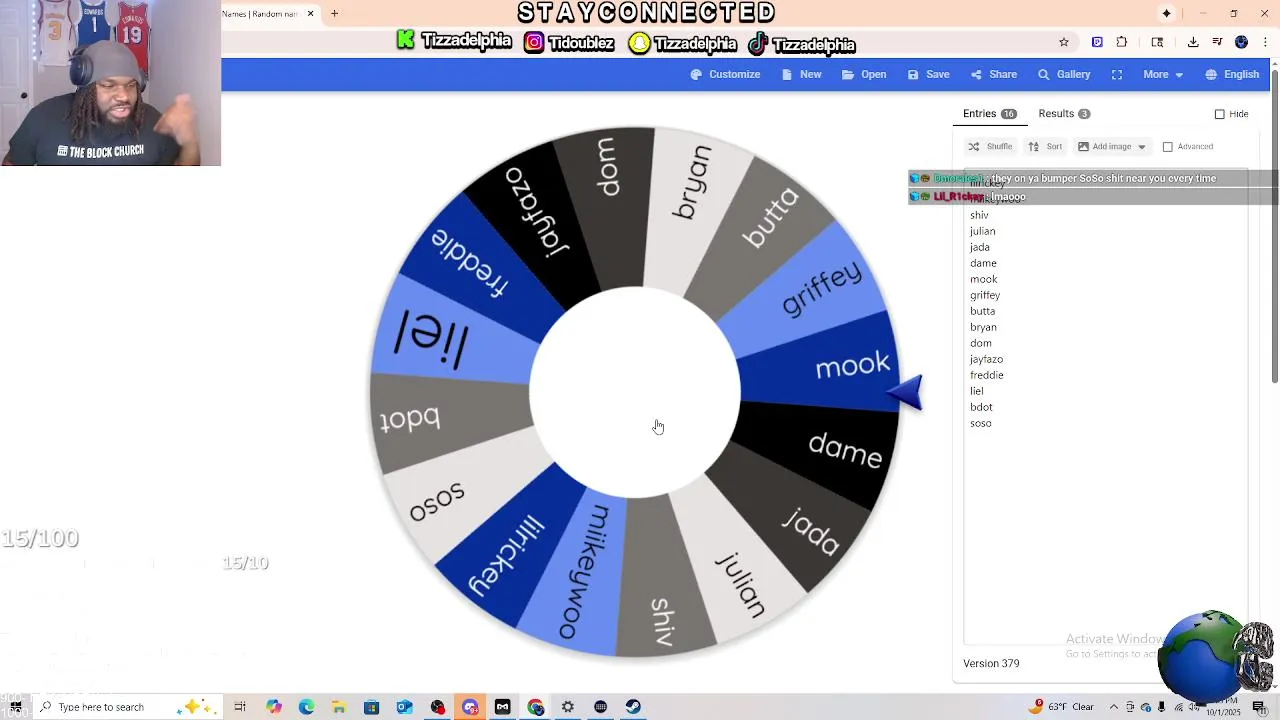
Task: Show hidden system tray icons
Action: click(x=1114, y=707)
